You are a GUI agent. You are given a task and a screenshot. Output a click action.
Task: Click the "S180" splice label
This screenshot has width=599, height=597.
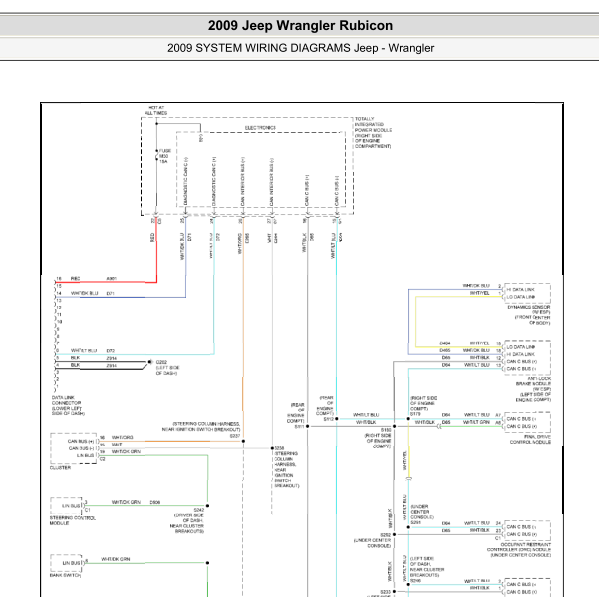[x=386, y=430]
